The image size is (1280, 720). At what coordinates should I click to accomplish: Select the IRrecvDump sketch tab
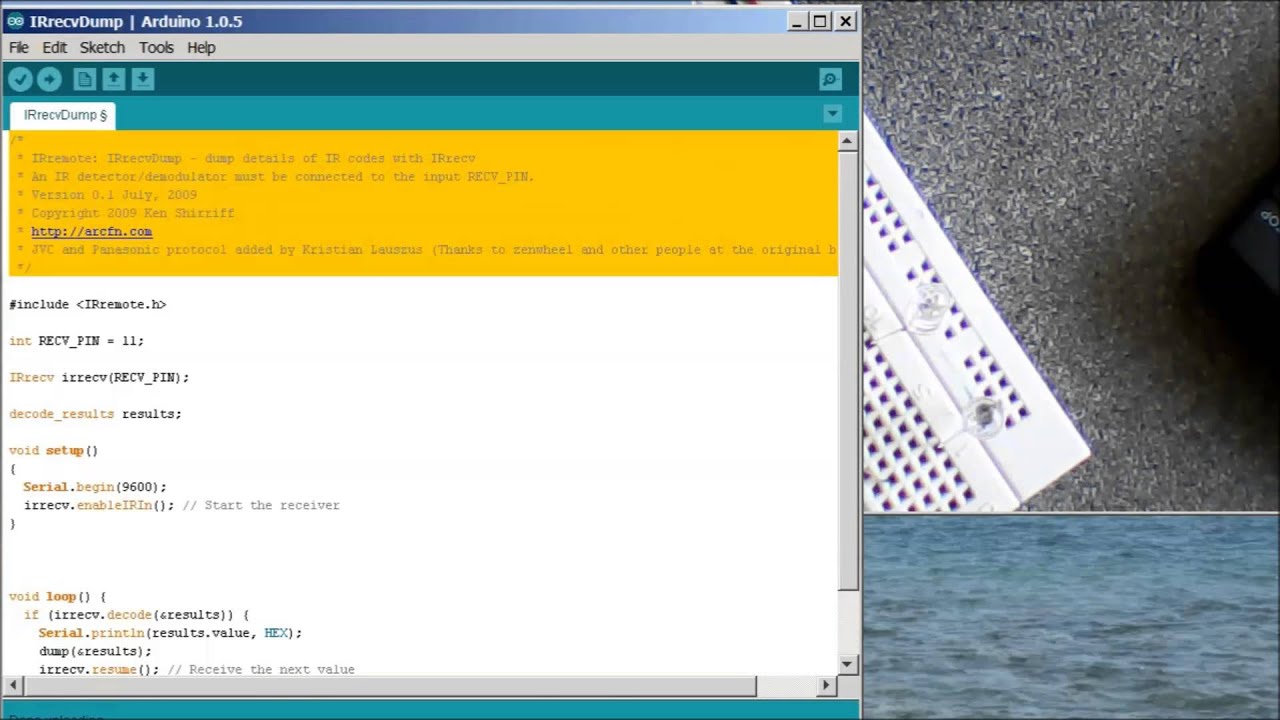click(x=63, y=115)
